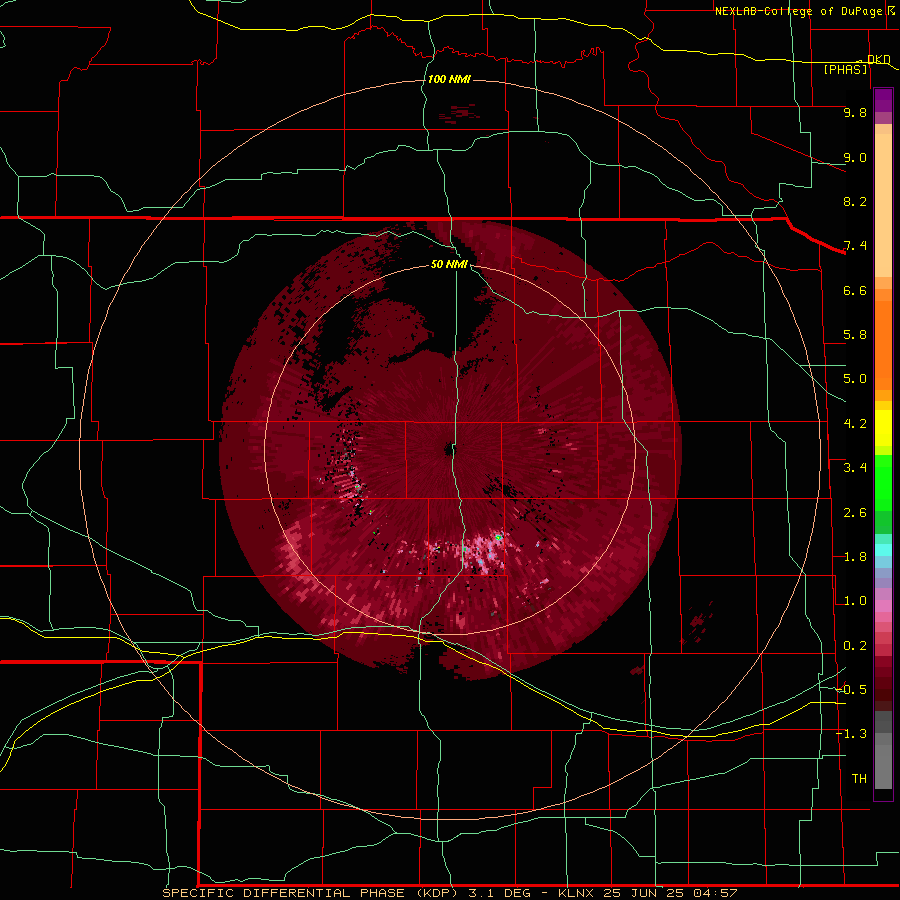This screenshot has width=900, height=900.
Task: Select the pale peach color bar segment
Action: 883,205
